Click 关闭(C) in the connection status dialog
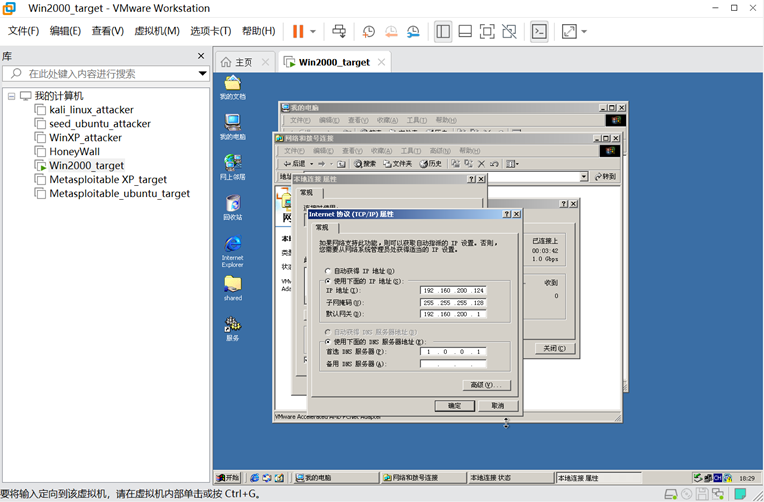 (x=554, y=348)
